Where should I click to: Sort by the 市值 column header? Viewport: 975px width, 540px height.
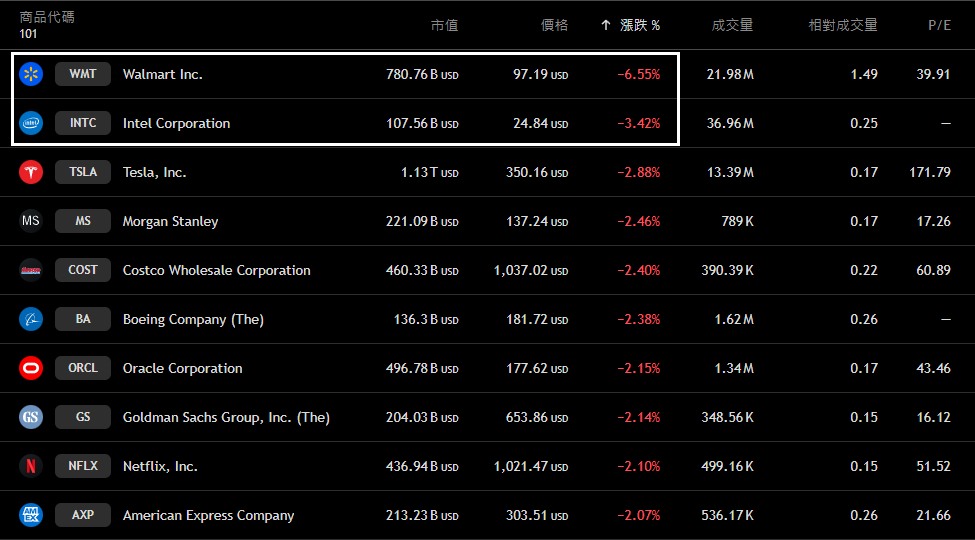[444, 25]
